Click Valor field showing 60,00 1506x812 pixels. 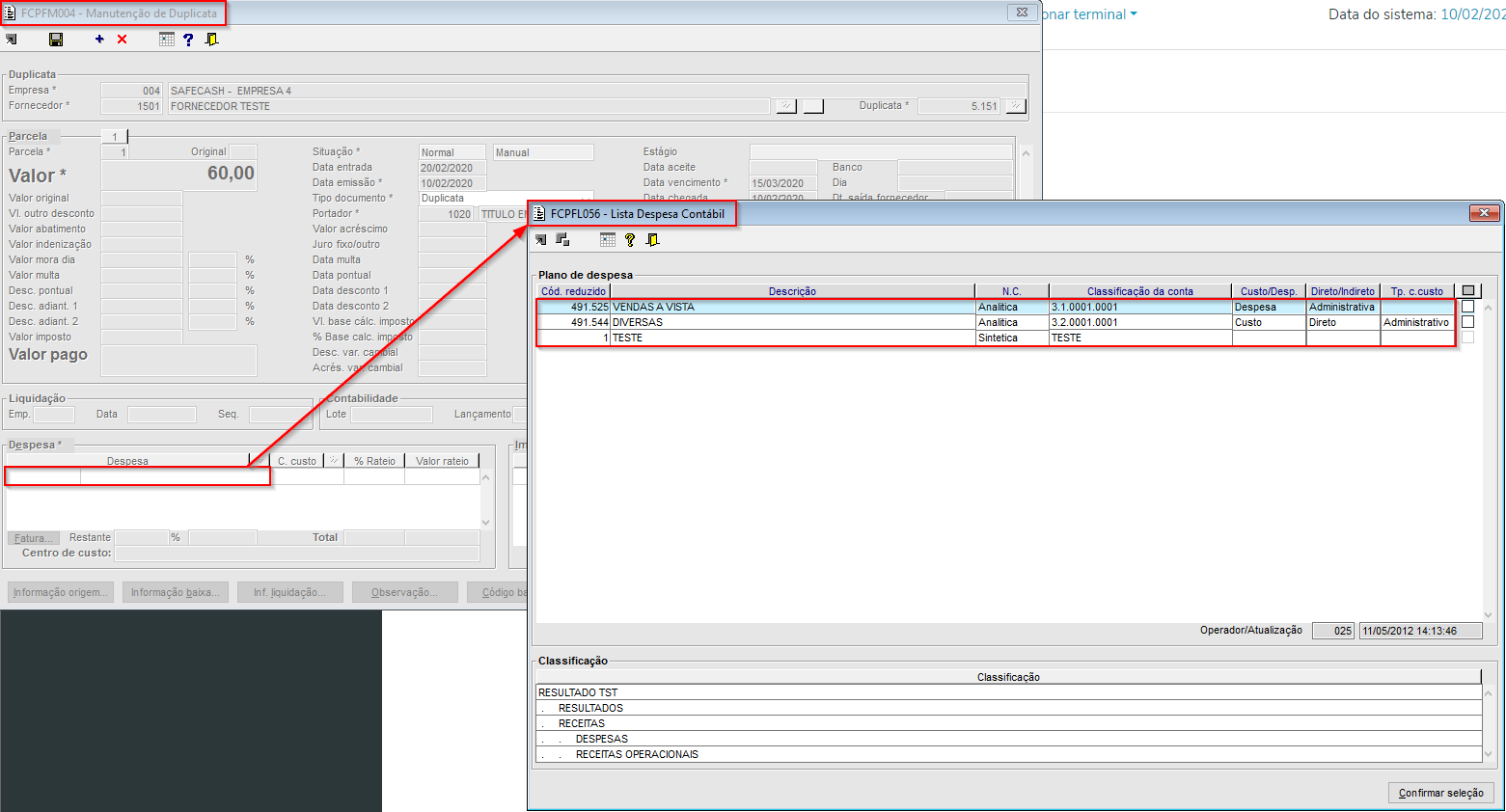tap(179, 175)
